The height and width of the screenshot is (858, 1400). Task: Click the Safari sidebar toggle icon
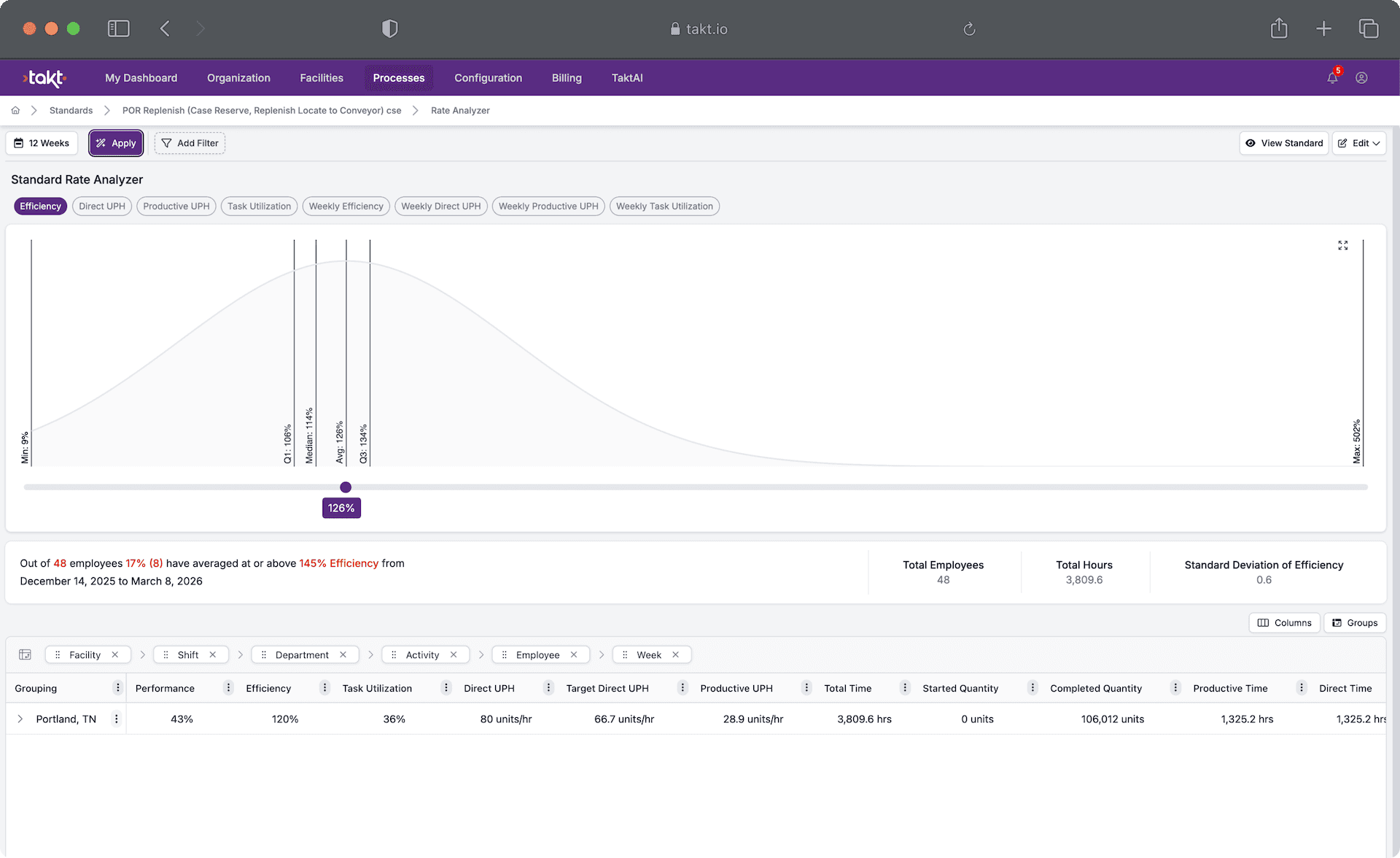[118, 28]
